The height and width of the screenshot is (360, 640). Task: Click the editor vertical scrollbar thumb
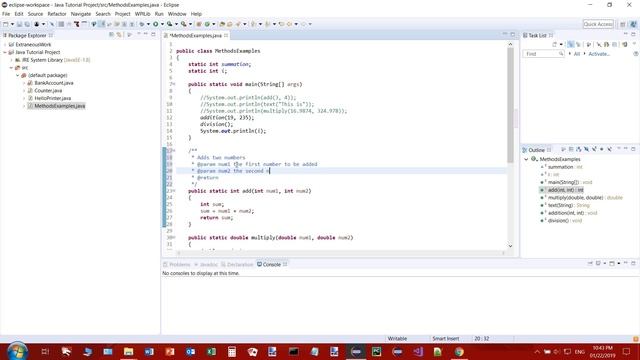pyautogui.click(x=510, y=105)
